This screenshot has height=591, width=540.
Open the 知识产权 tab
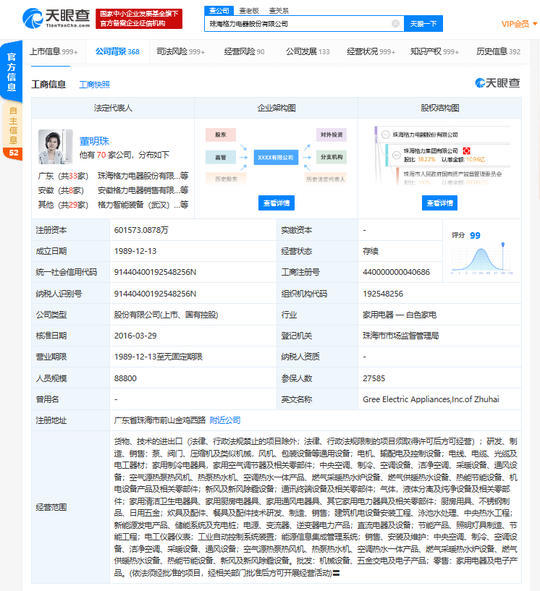click(434, 51)
